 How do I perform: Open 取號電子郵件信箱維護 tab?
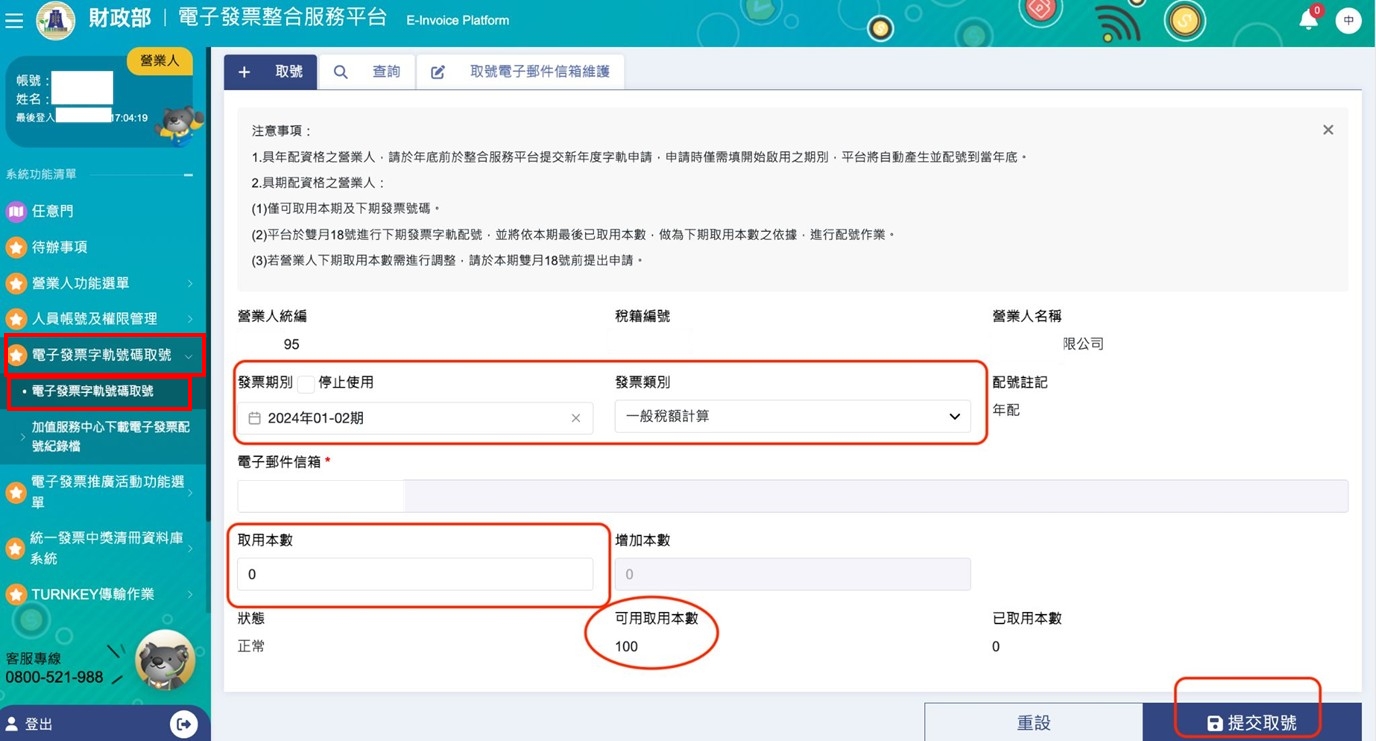pyautogui.click(x=521, y=72)
